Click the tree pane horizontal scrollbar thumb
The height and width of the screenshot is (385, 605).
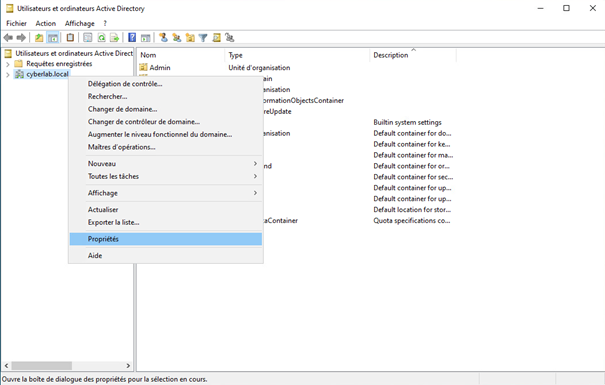[42, 365]
